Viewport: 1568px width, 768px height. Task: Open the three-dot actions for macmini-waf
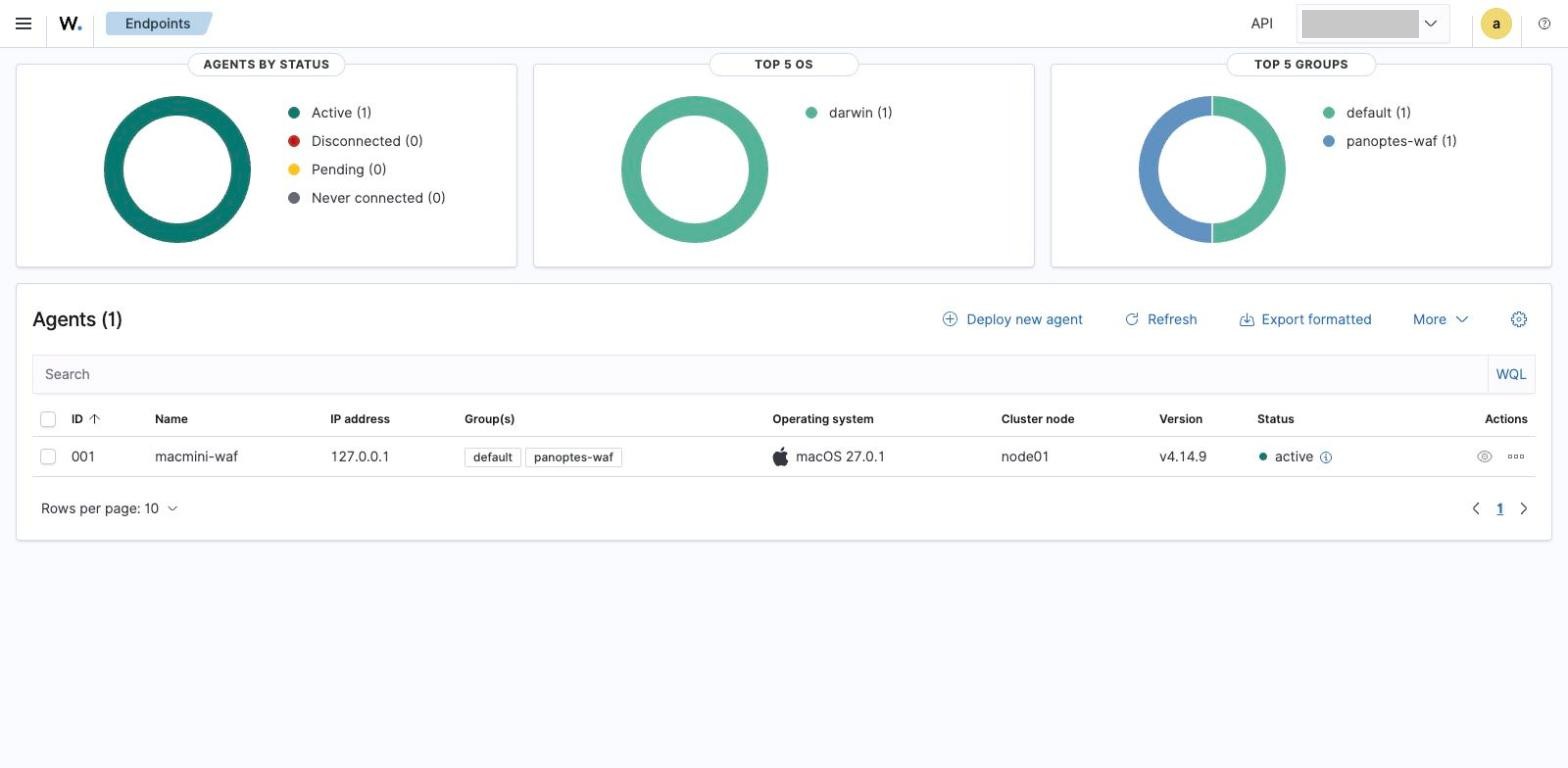pos(1516,457)
